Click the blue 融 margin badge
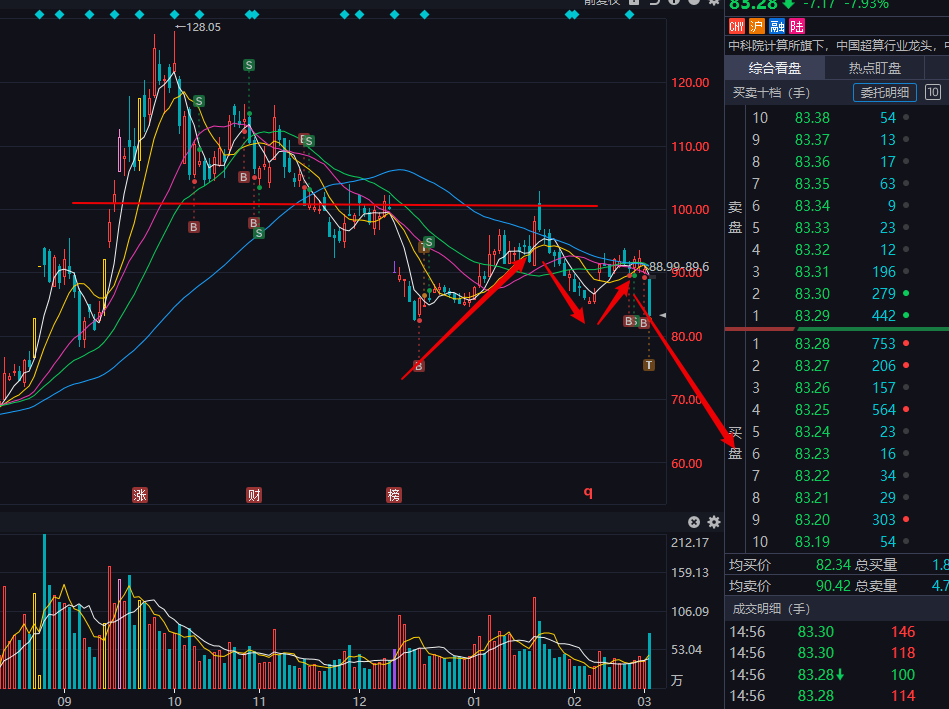 click(x=777, y=26)
